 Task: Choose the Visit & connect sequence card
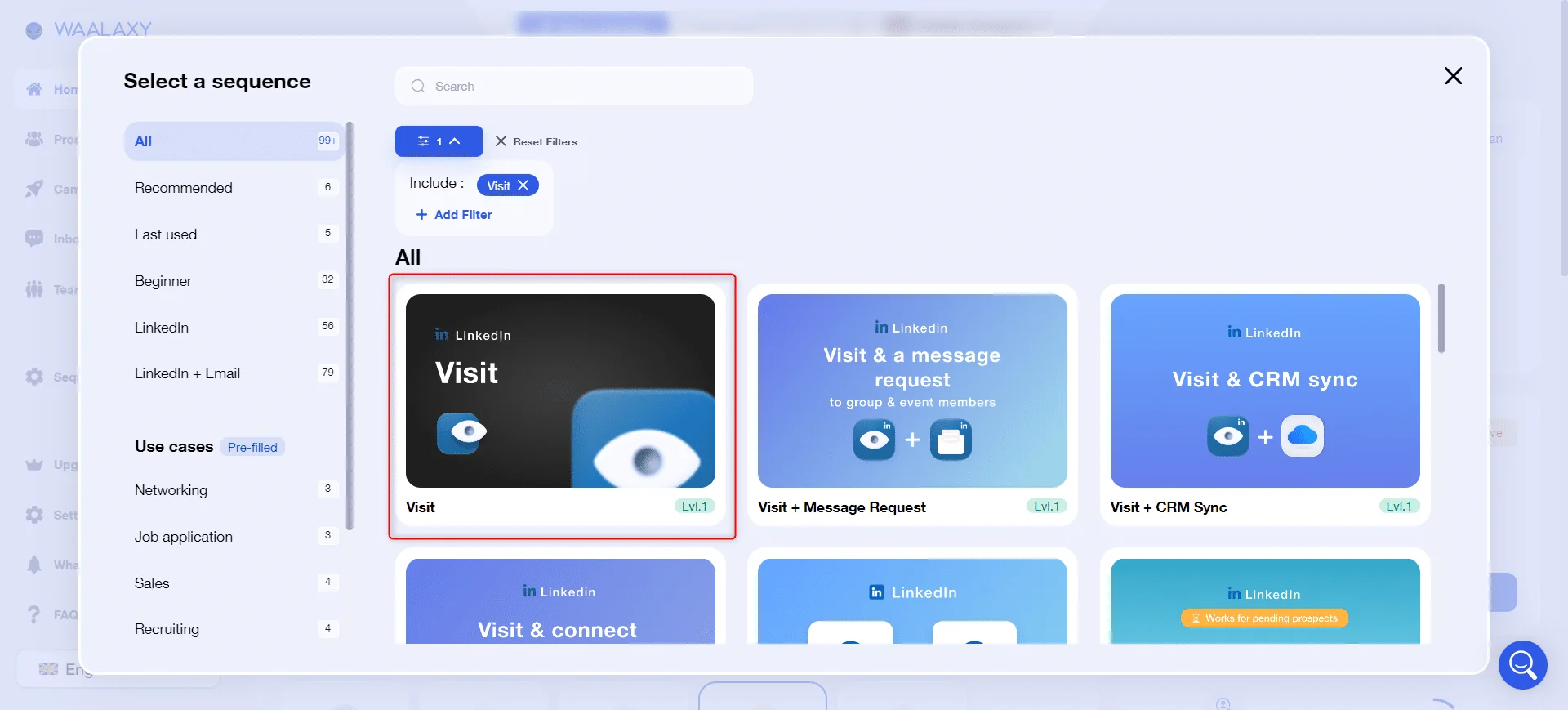click(560, 596)
